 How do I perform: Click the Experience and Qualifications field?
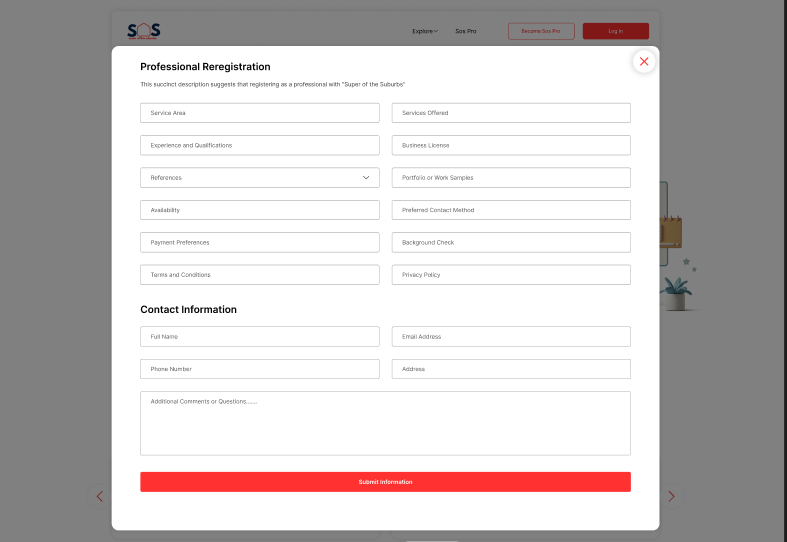point(260,146)
